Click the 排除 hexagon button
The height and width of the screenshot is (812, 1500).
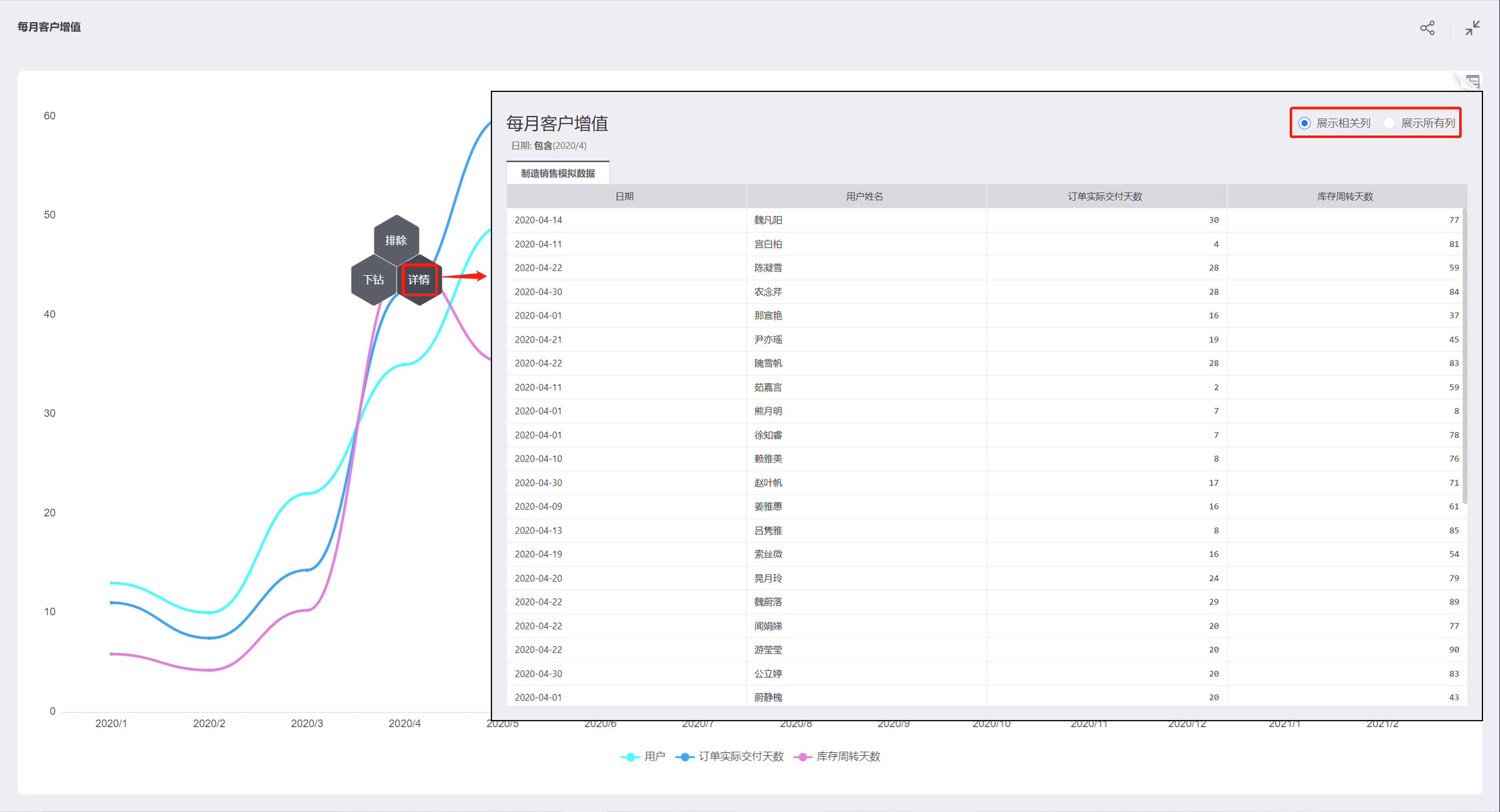pos(396,240)
